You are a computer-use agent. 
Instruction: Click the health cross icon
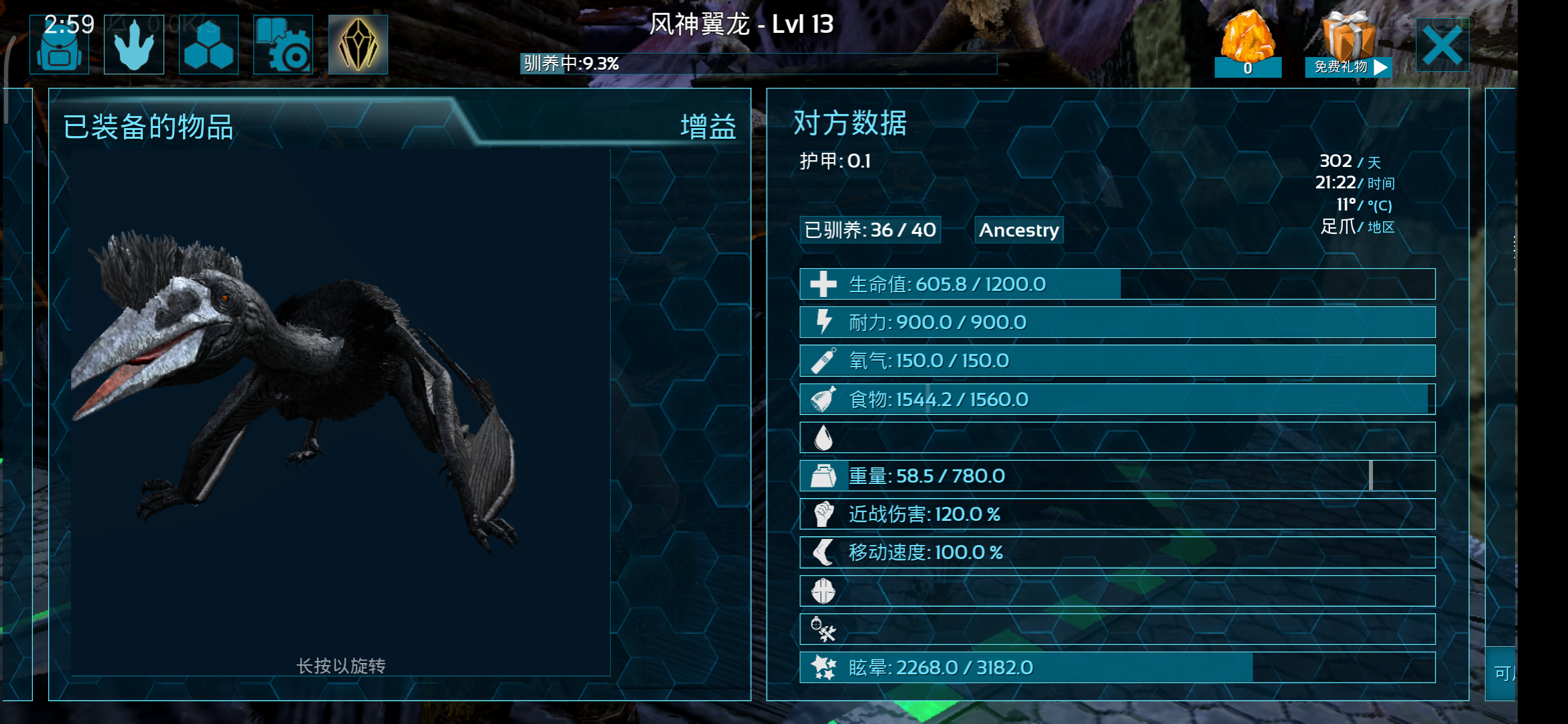pyautogui.click(x=824, y=284)
